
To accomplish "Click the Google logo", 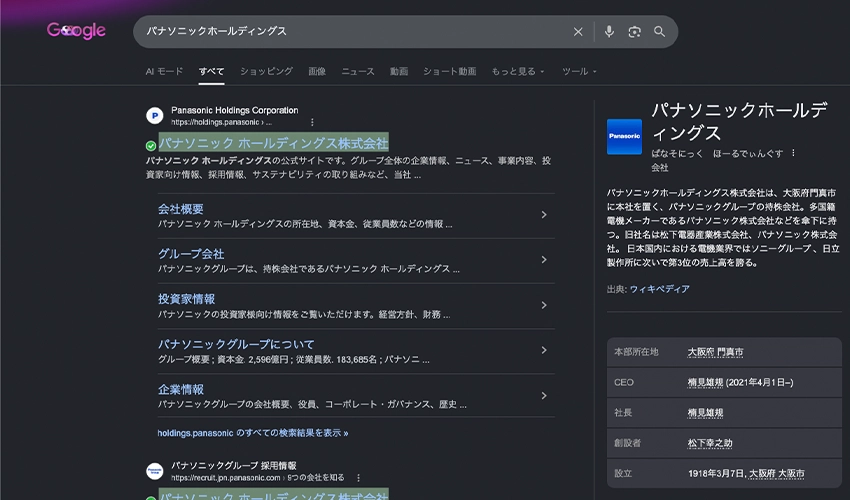I will tap(76, 31).
